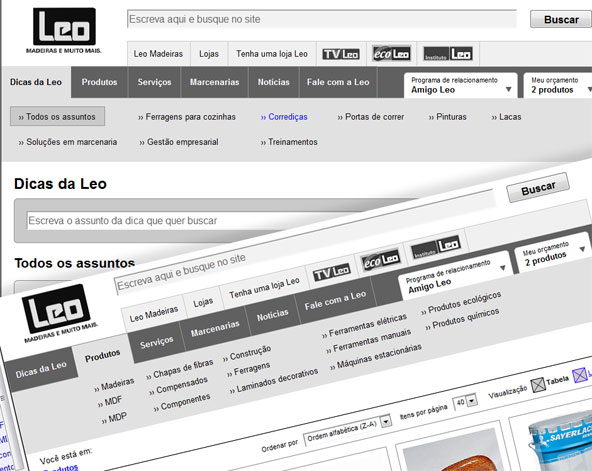Select Marcenarias tab in tilted window
This screenshot has width=592, height=471.
[x=215, y=328]
